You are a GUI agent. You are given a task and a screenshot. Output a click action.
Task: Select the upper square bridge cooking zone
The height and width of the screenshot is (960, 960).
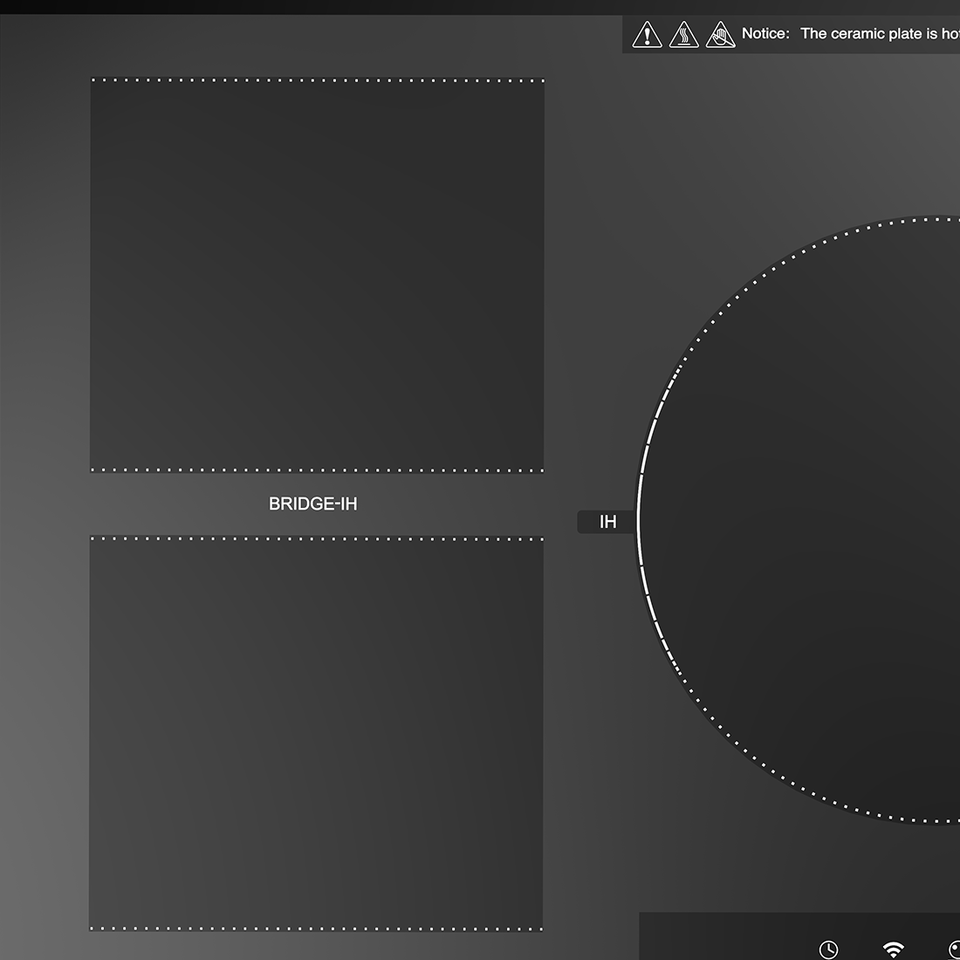pos(317,275)
